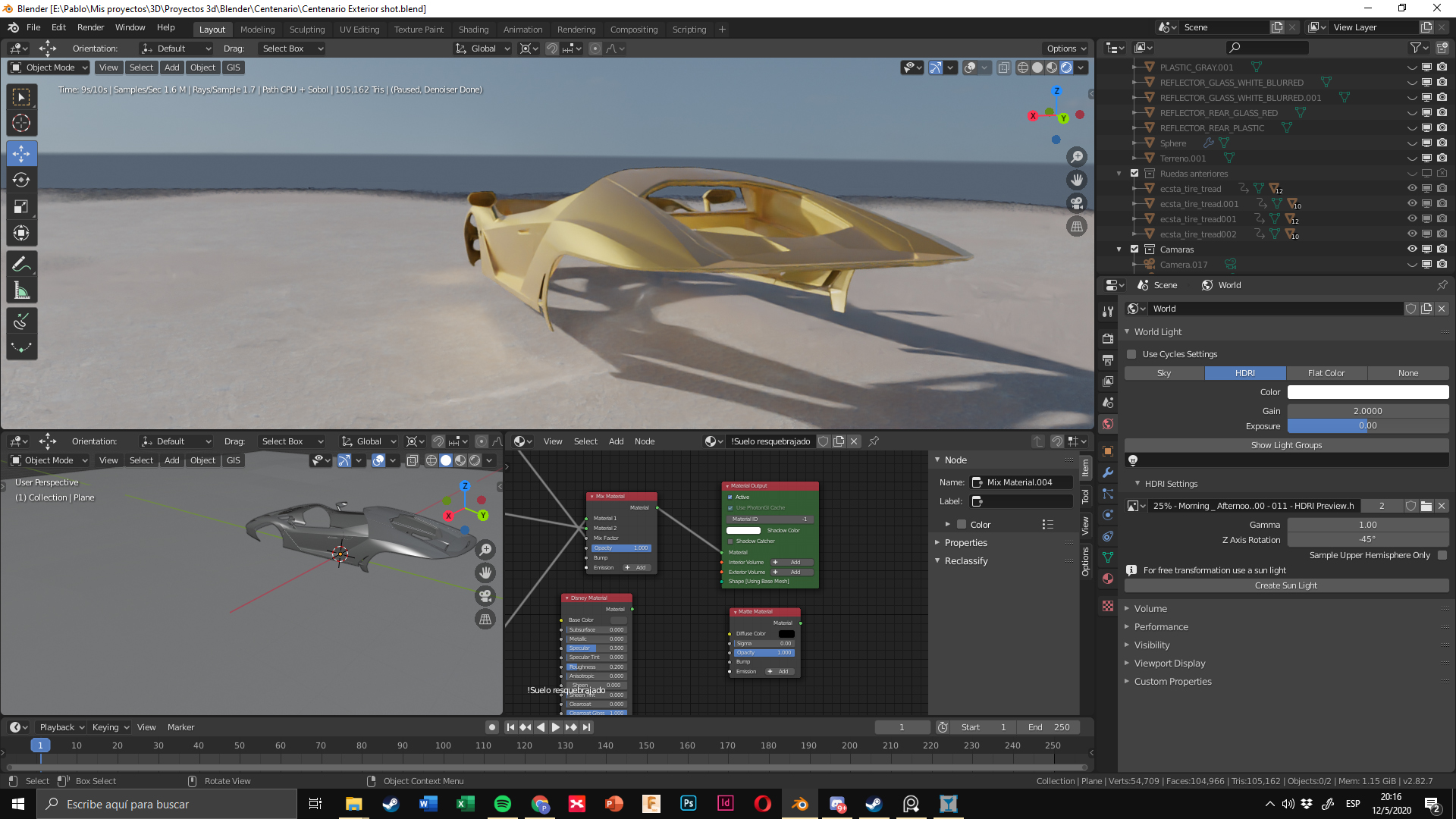Enable the Use Cycles Settings checkbox

point(1132,354)
